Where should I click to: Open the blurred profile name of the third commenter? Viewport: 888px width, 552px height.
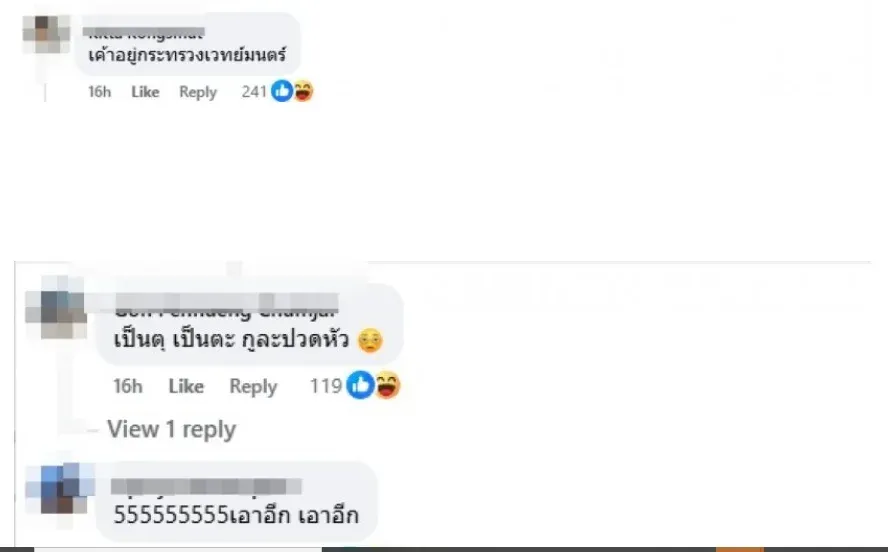coord(206,486)
